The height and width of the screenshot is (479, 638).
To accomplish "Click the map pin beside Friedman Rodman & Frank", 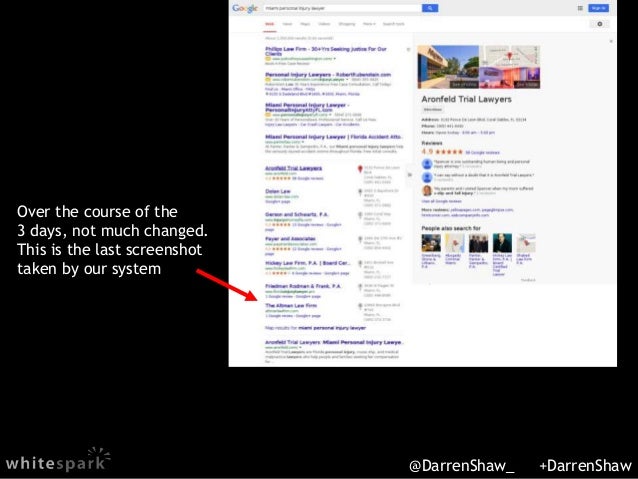I will click(x=360, y=287).
